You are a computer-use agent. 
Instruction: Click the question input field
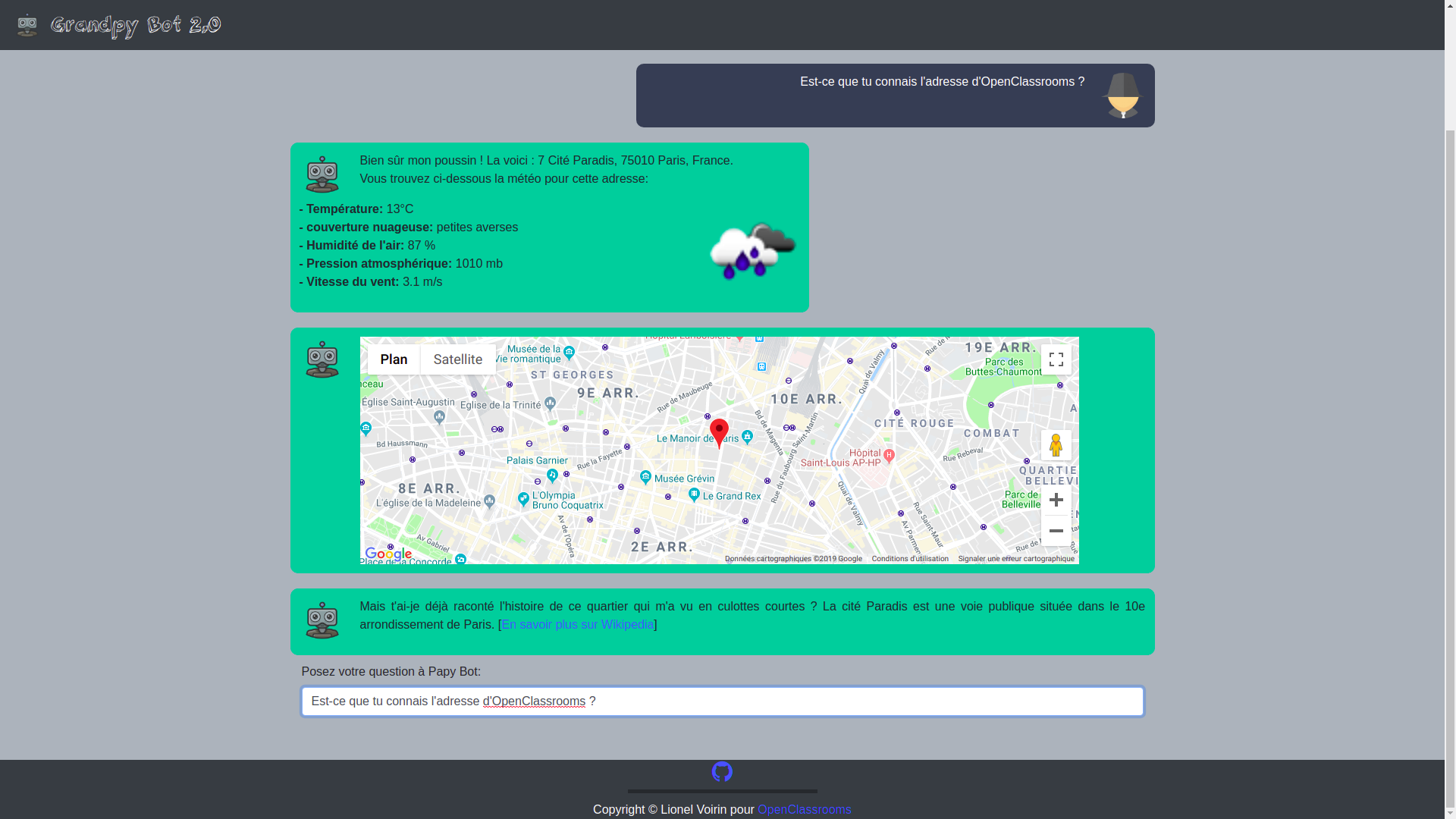[722, 701]
